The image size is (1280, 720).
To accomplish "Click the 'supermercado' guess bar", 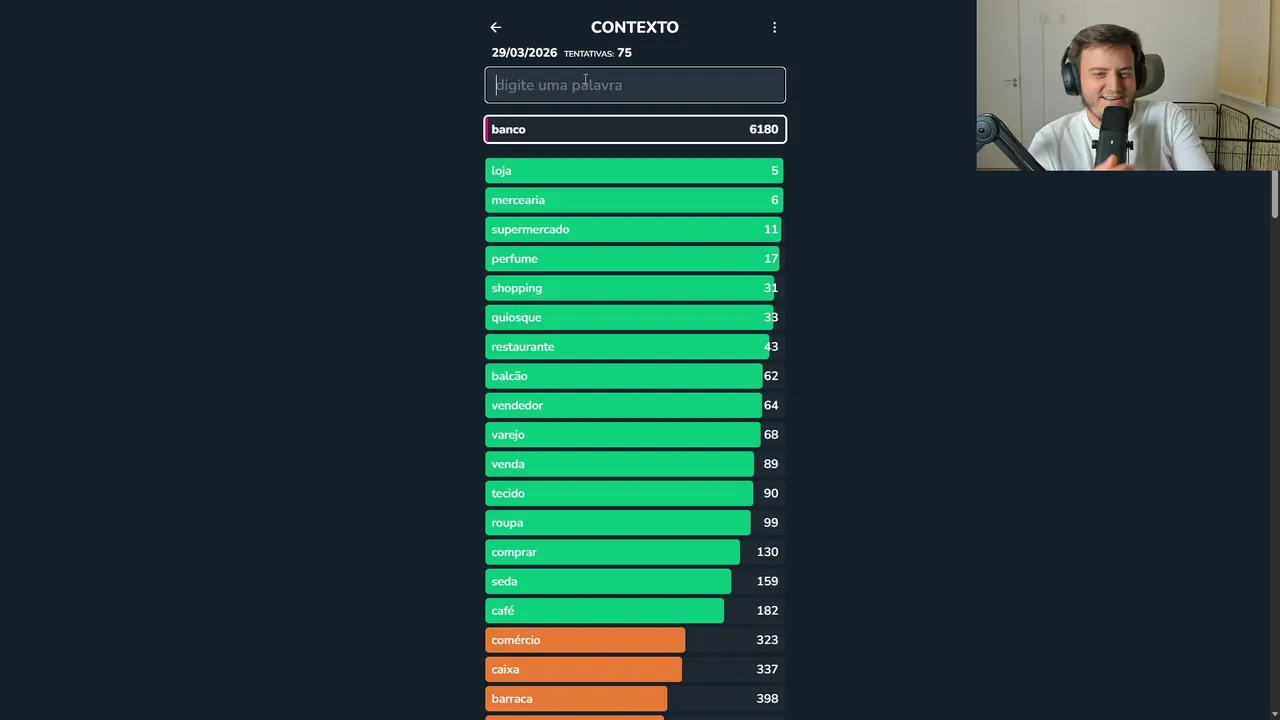I will [635, 229].
